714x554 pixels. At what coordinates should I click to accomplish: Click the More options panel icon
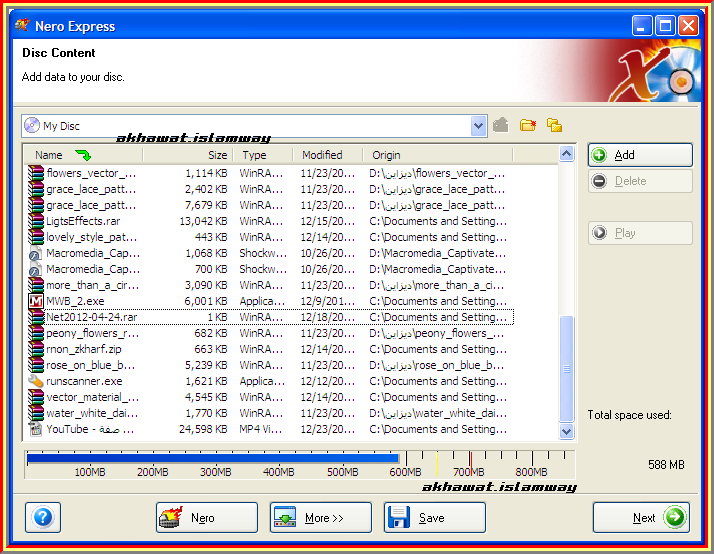tap(285, 517)
